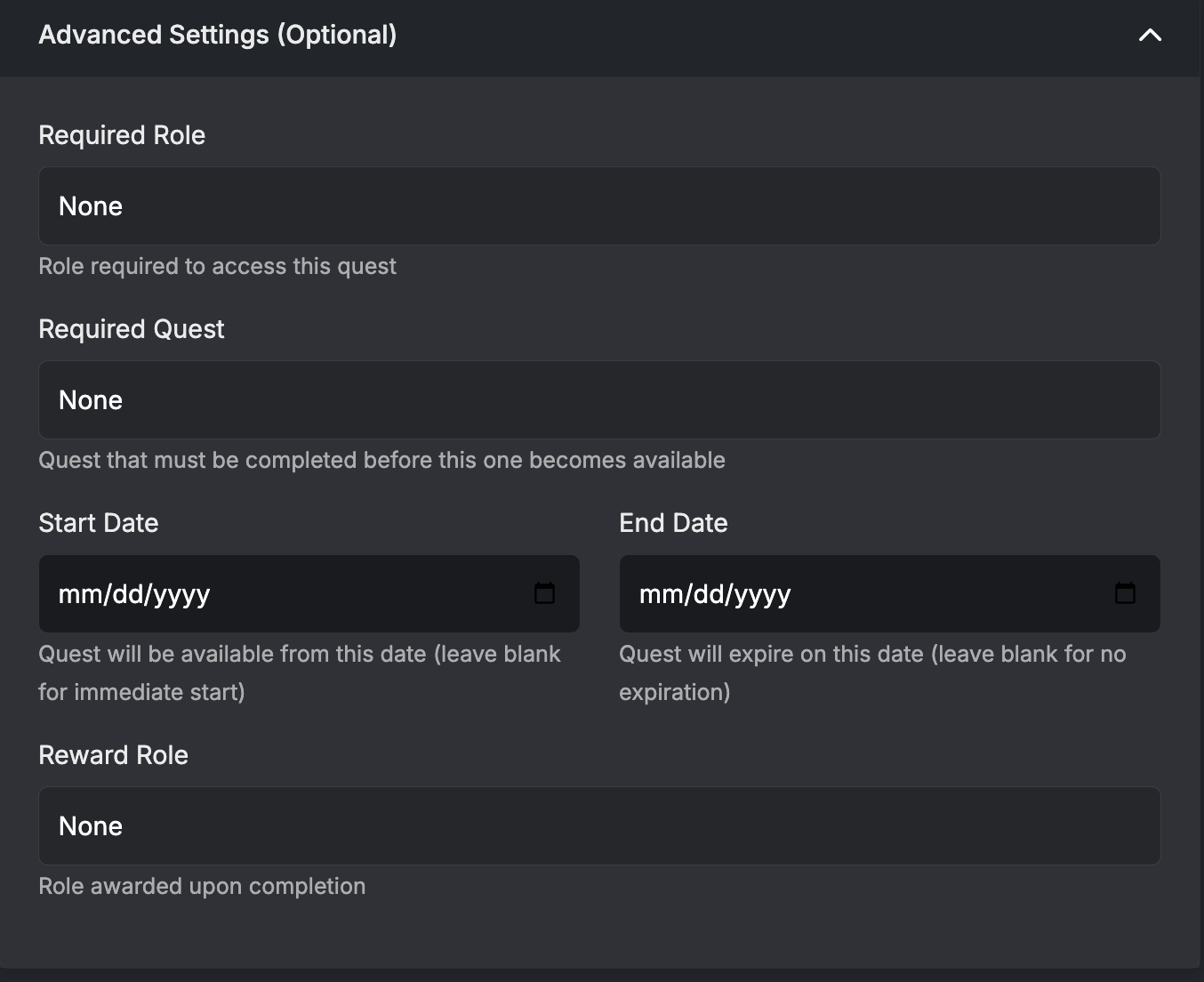1204x982 pixels.
Task: Click the Required Quest field label
Action: pos(132,329)
